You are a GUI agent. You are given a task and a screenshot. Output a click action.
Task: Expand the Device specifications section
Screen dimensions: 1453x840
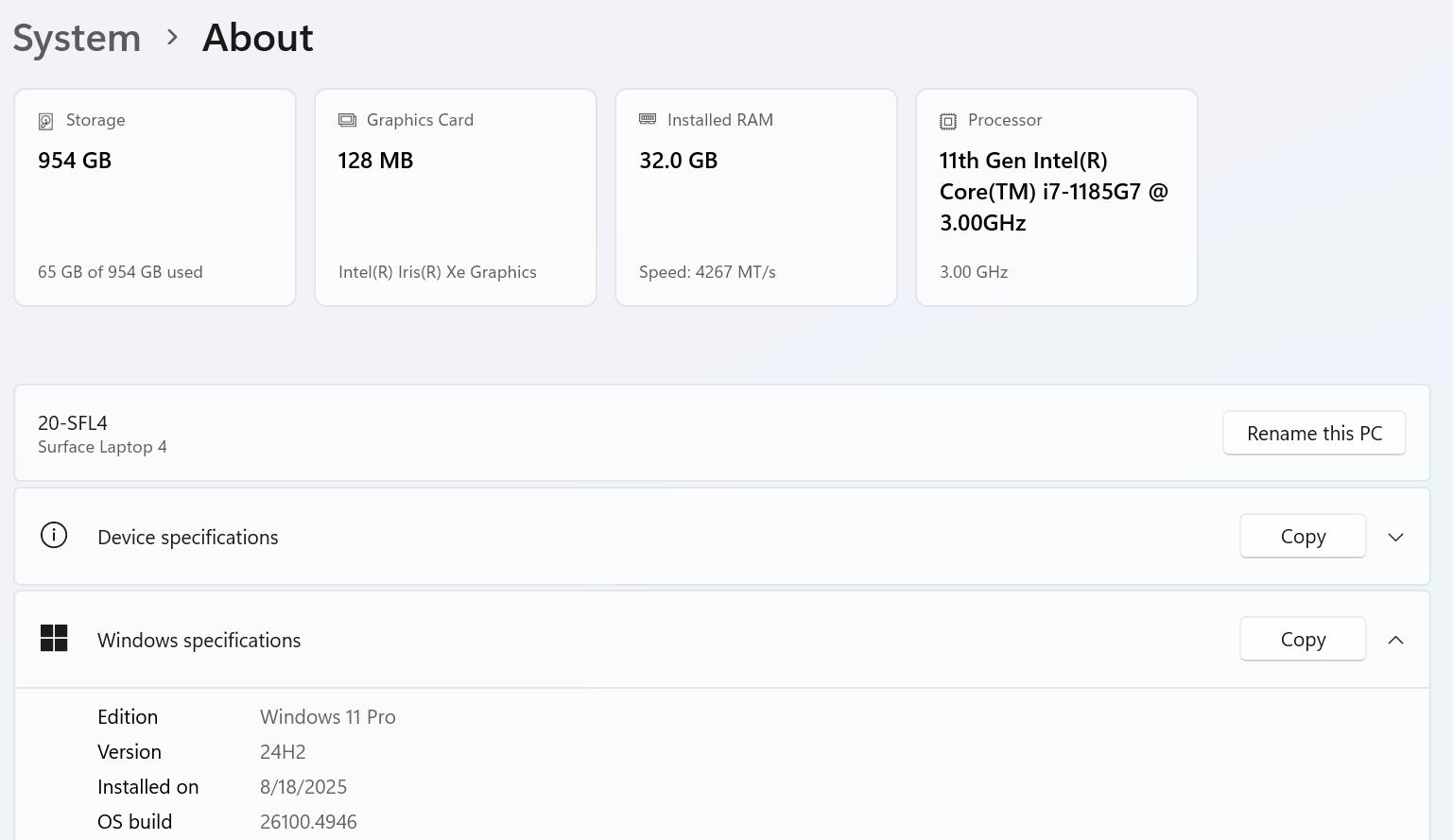[x=1395, y=537]
